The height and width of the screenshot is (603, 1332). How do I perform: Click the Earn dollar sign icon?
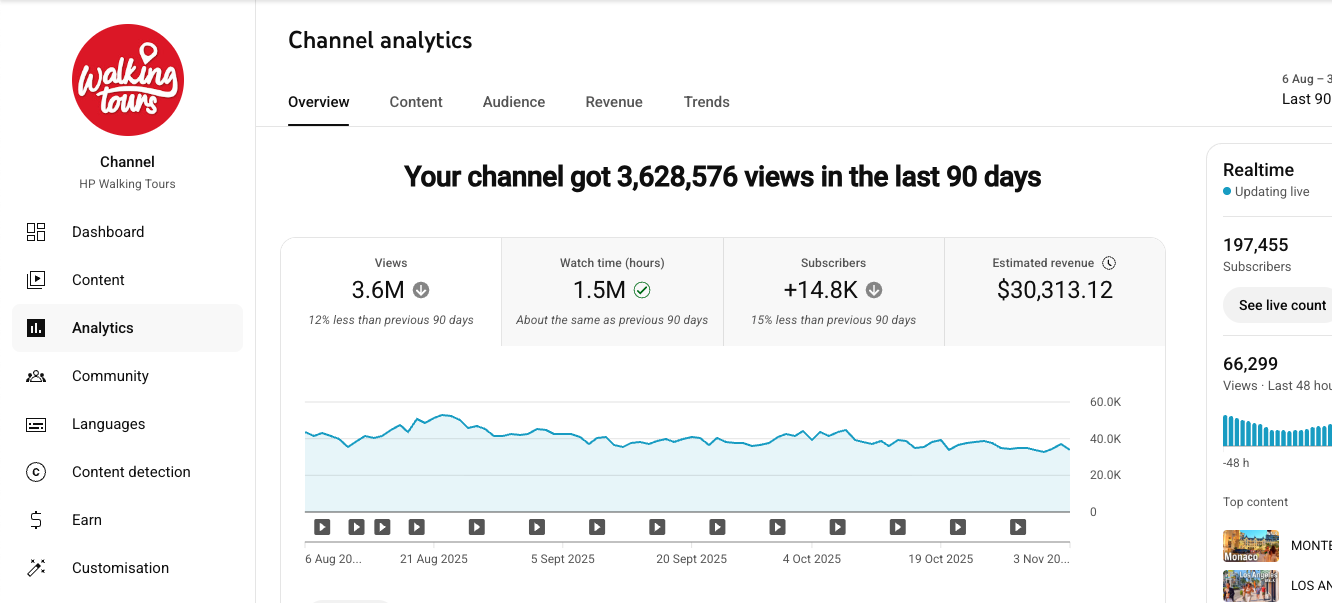click(x=36, y=520)
